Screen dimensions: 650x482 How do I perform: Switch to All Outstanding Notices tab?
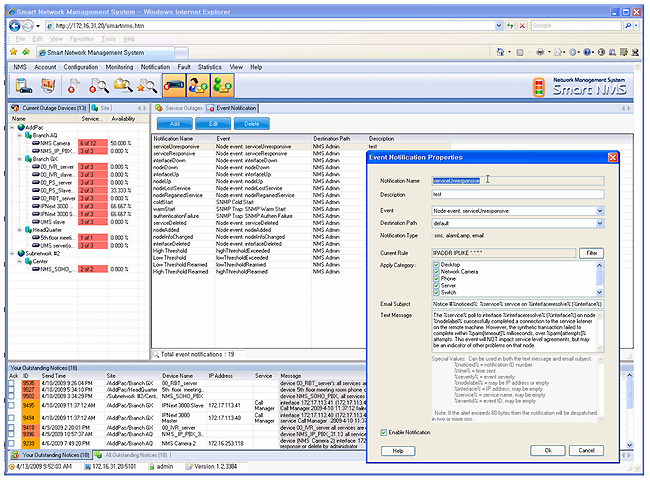[x=131, y=455]
